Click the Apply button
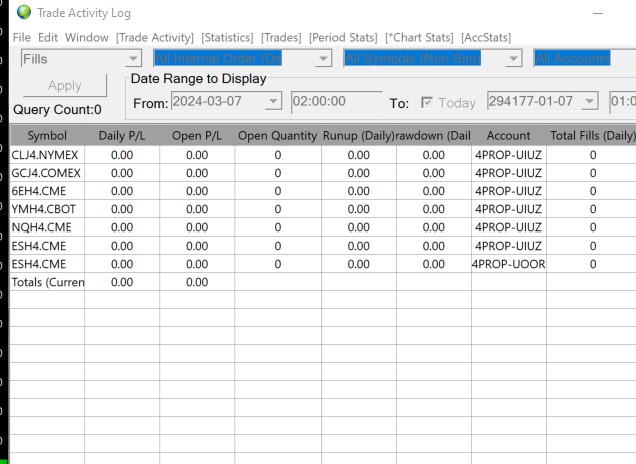This screenshot has width=636, height=464. 65,86
